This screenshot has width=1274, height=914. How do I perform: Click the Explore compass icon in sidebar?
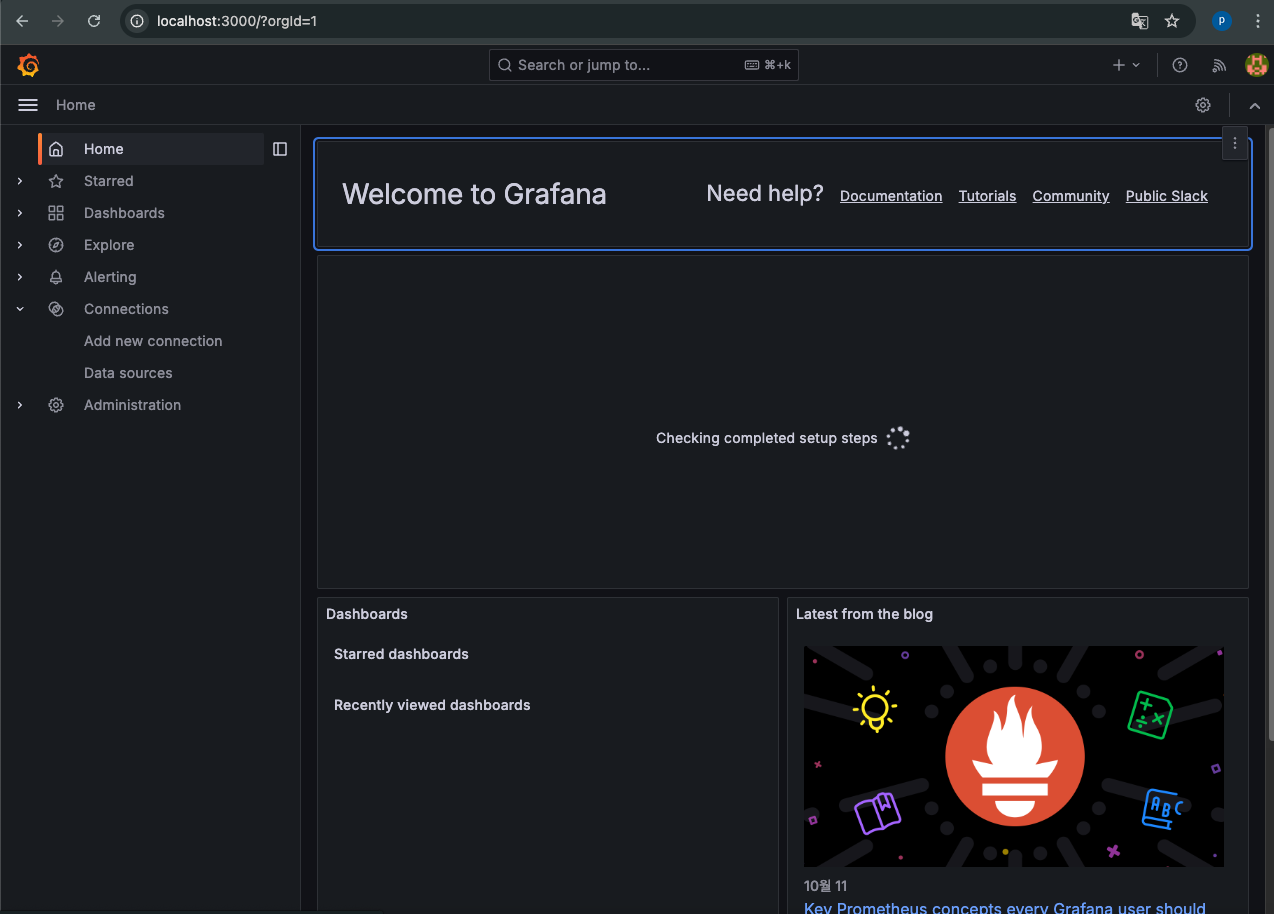pyautogui.click(x=56, y=245)
